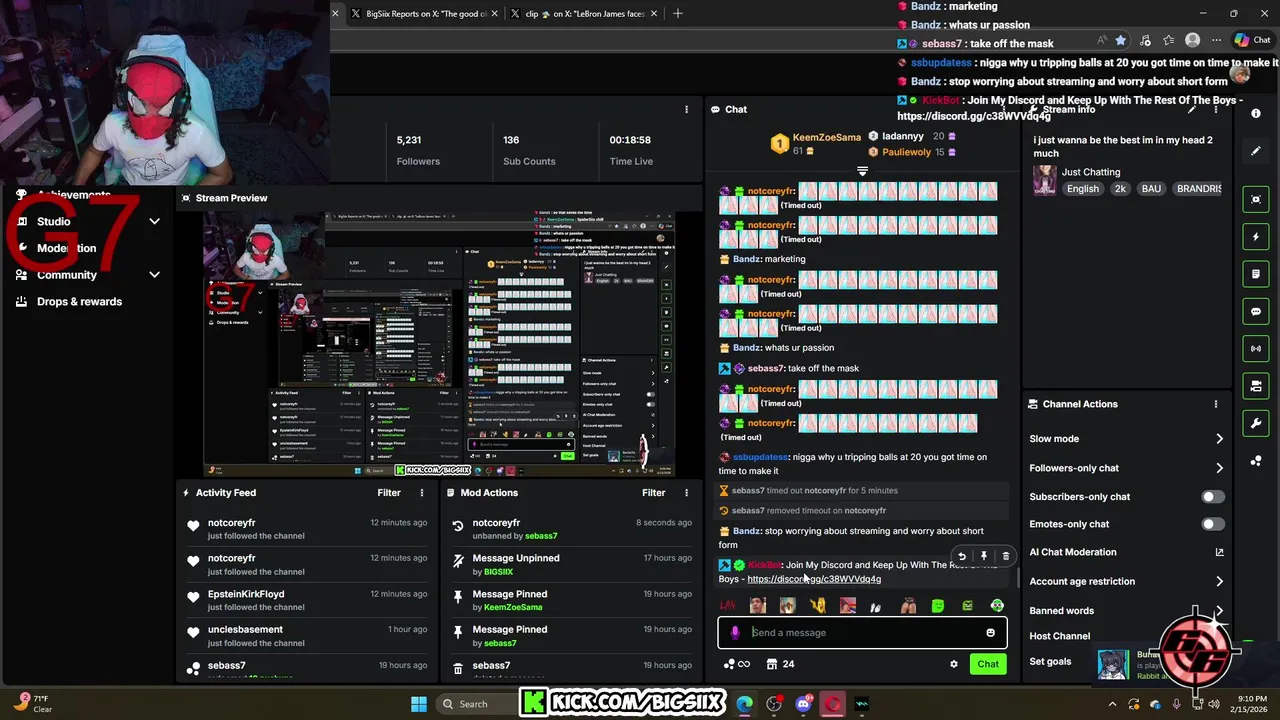
Task: Click the English stream tag
Action: (x=1082, y=189)
